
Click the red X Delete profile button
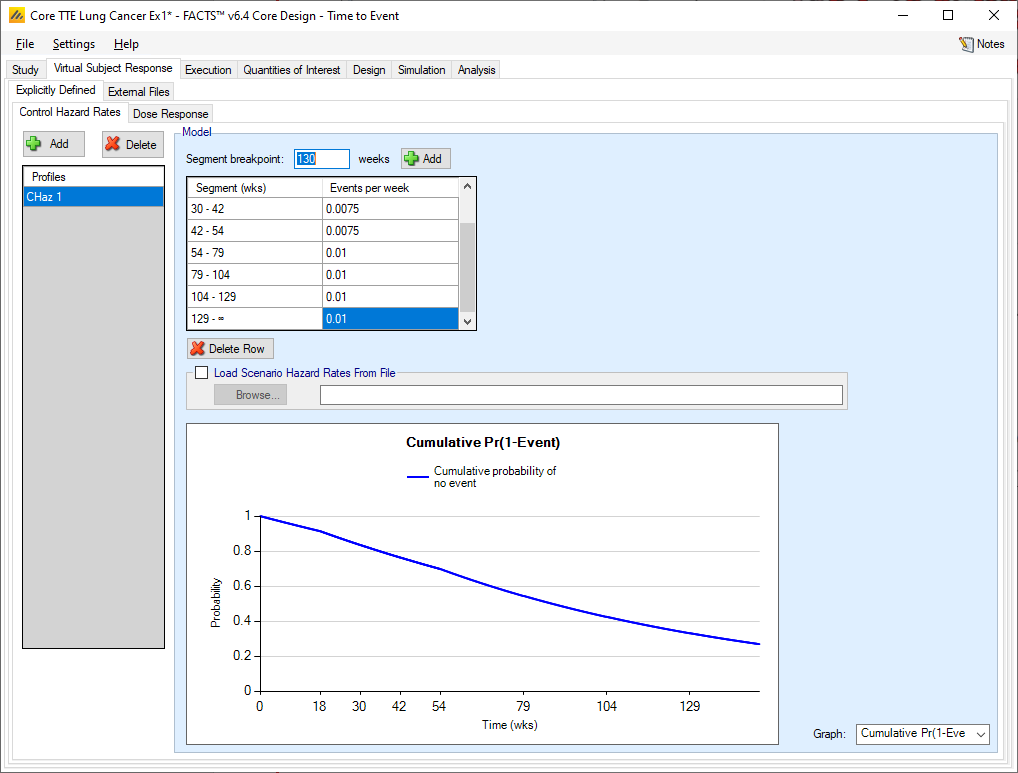coord(133,144)
